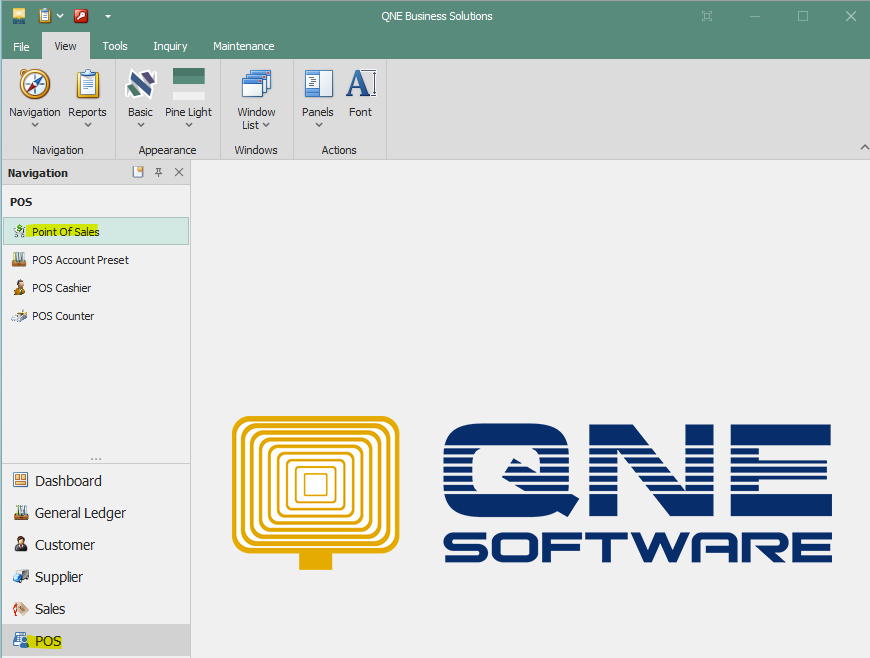870x658 pixels.
Task: Open the General Ledger module
Action: (96, 513)
